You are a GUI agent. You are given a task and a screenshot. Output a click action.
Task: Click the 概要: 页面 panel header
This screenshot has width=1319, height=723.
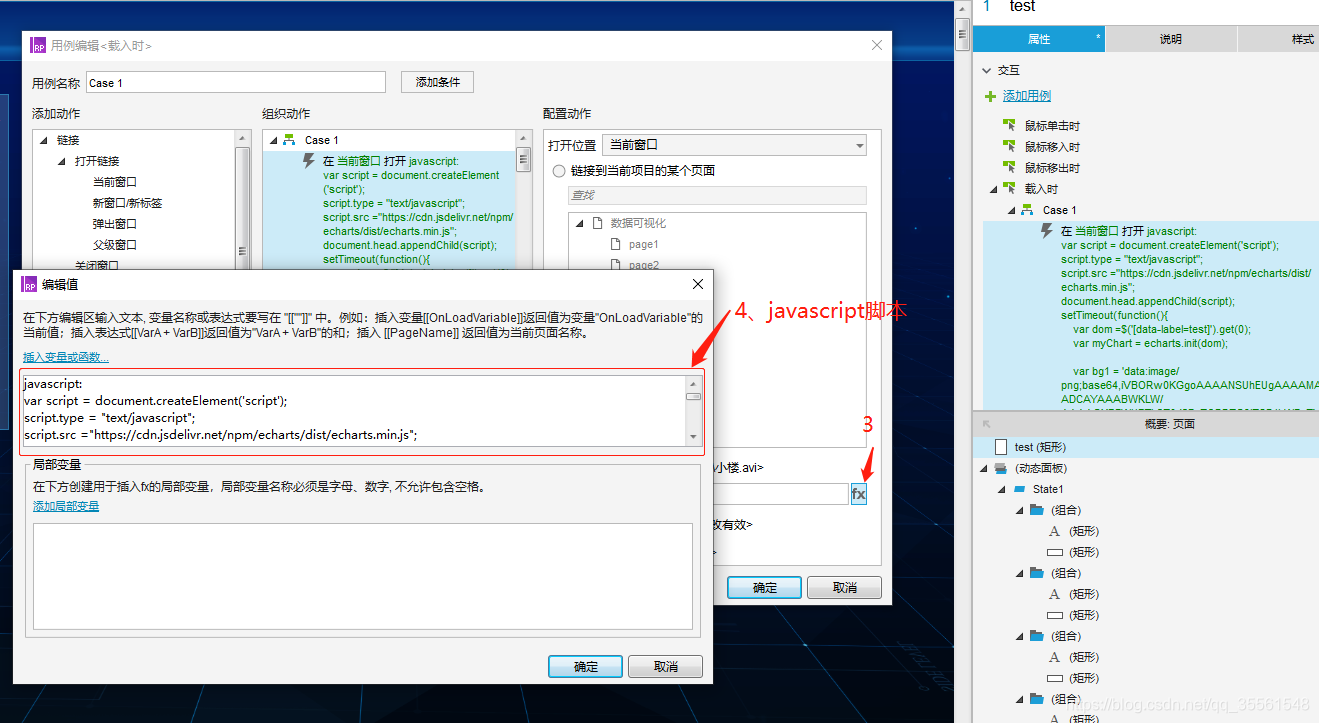point(1146,424)
